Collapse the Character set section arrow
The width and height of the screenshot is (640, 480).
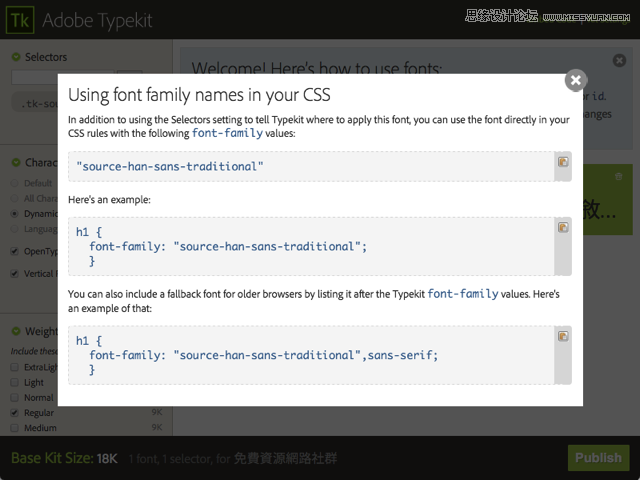tap(16, 162)
